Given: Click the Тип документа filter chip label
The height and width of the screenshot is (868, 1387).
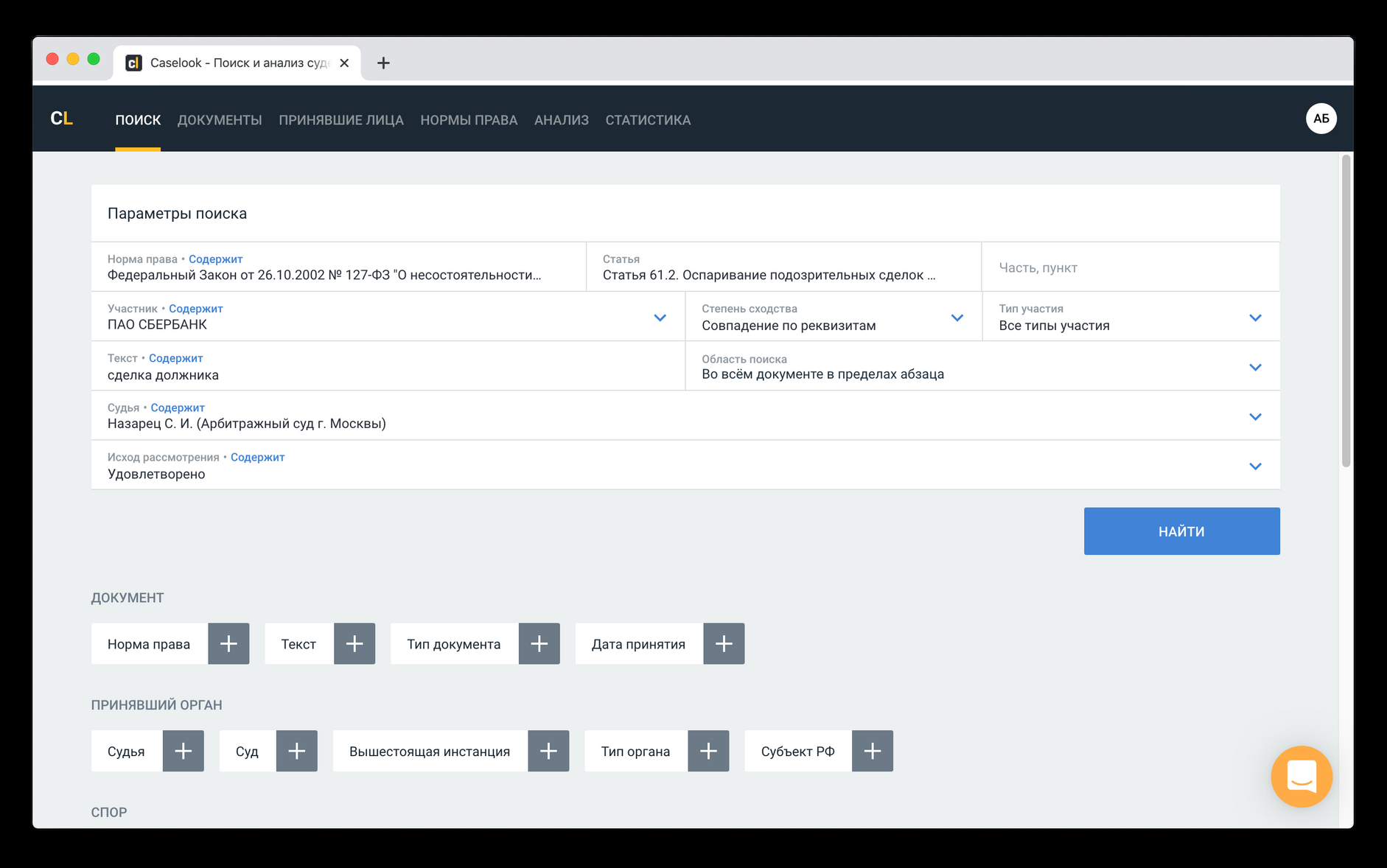Looking at the screenshot, I should click(454, 643).
